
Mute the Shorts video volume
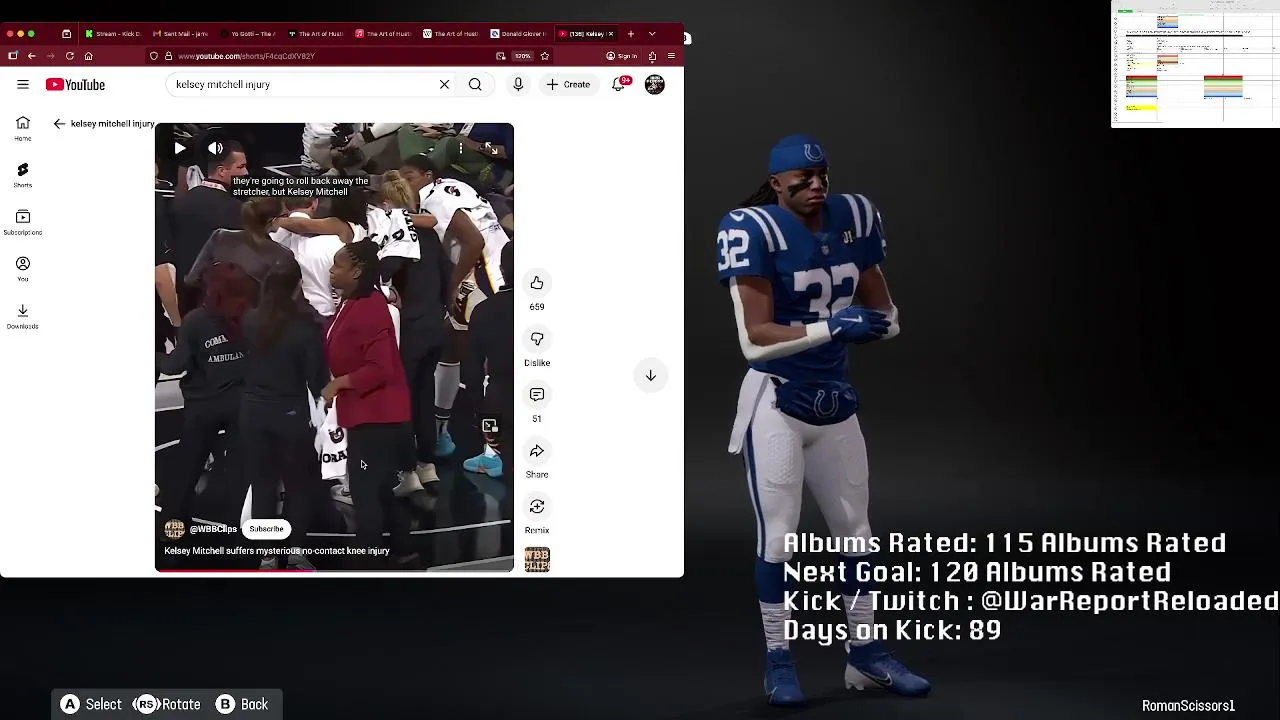click(x=215, y=148)
